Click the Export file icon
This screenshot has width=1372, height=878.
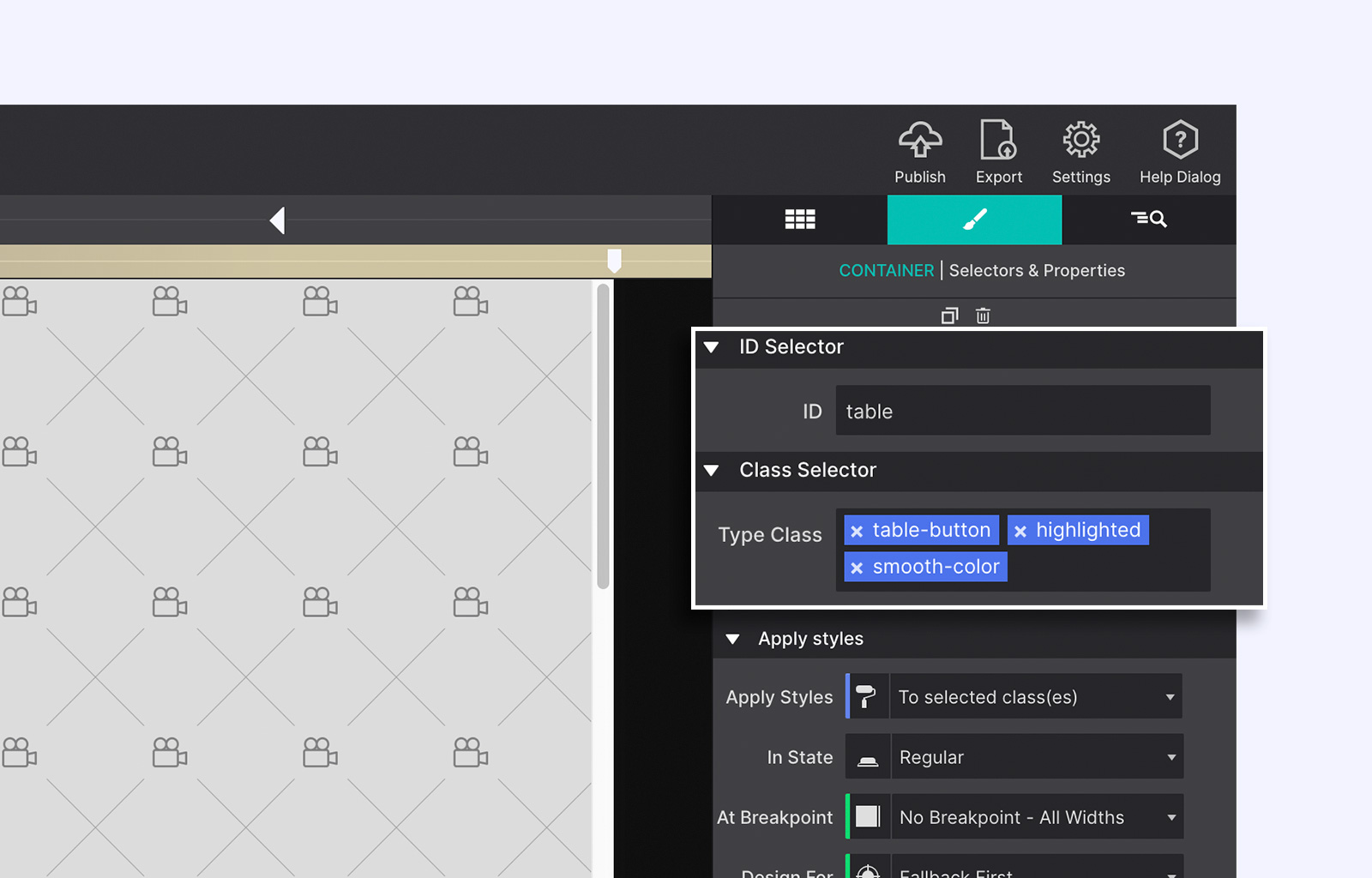[x=998, y=140]
